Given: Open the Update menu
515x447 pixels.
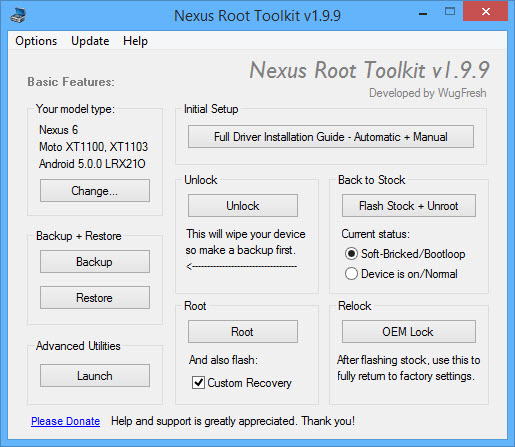Looking at the screenshot, I should pos(90,41).
